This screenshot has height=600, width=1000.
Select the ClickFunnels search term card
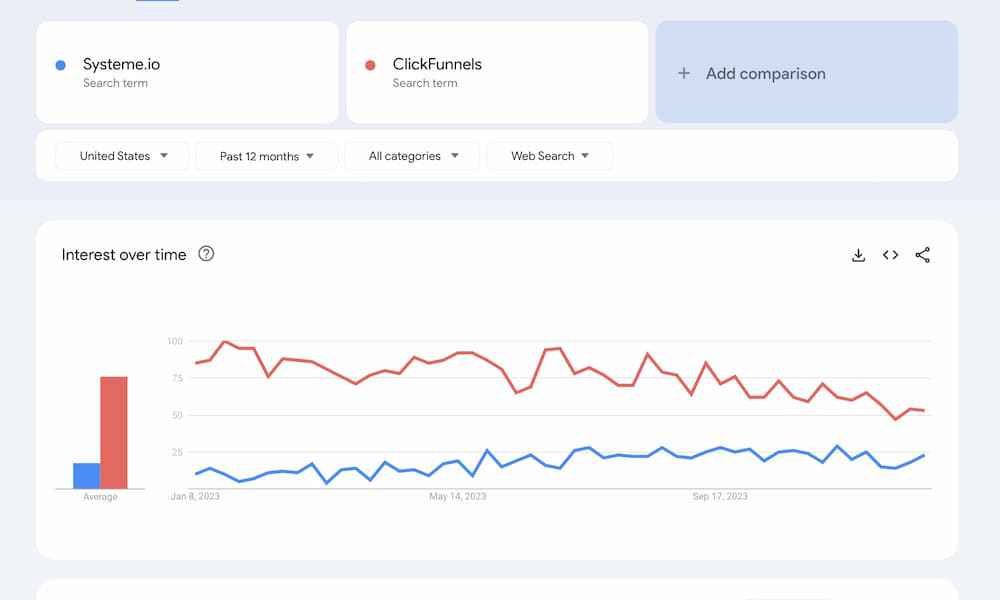coord(497,71)
